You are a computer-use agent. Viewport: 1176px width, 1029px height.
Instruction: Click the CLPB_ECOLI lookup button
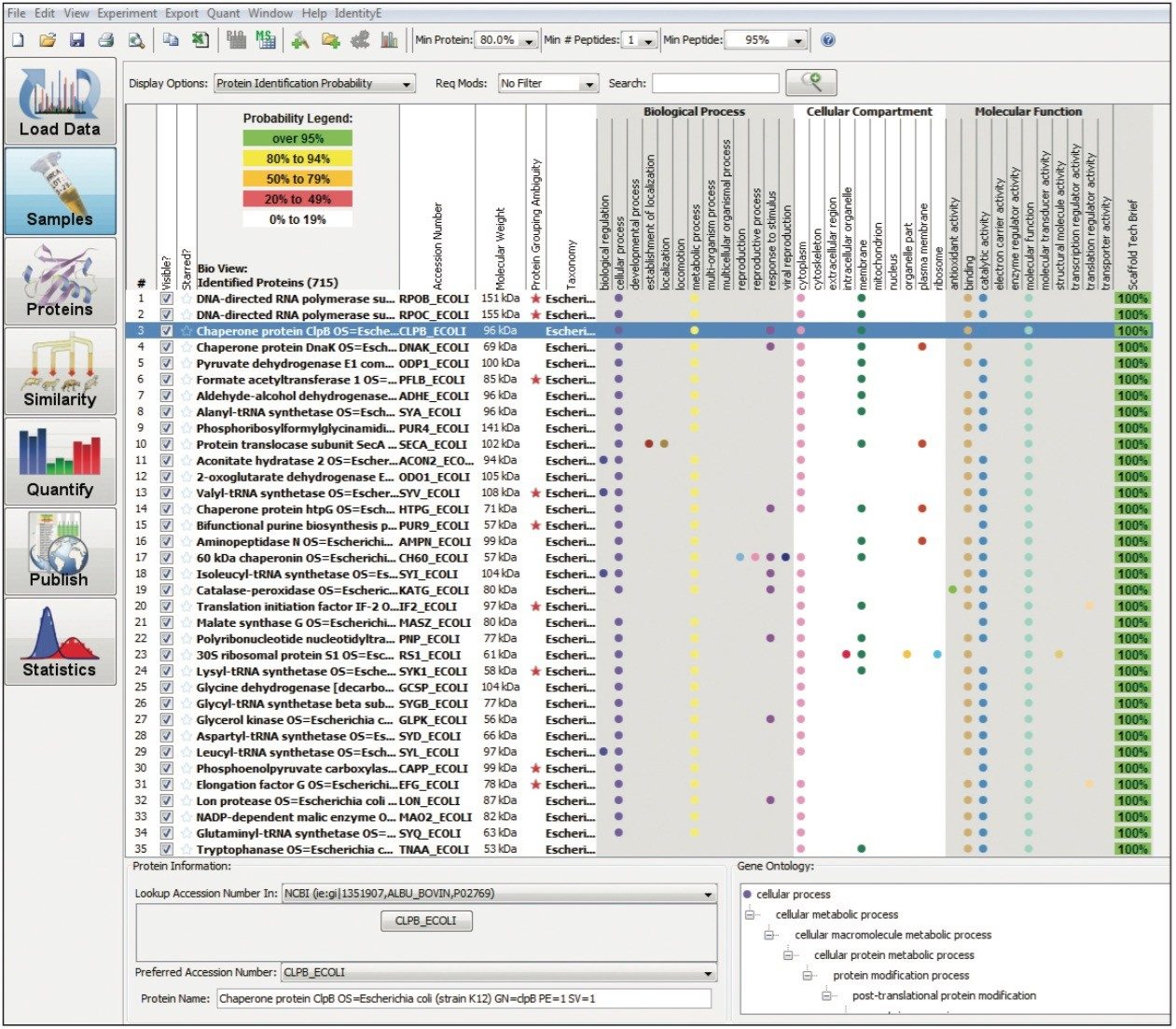pos(426,921)
